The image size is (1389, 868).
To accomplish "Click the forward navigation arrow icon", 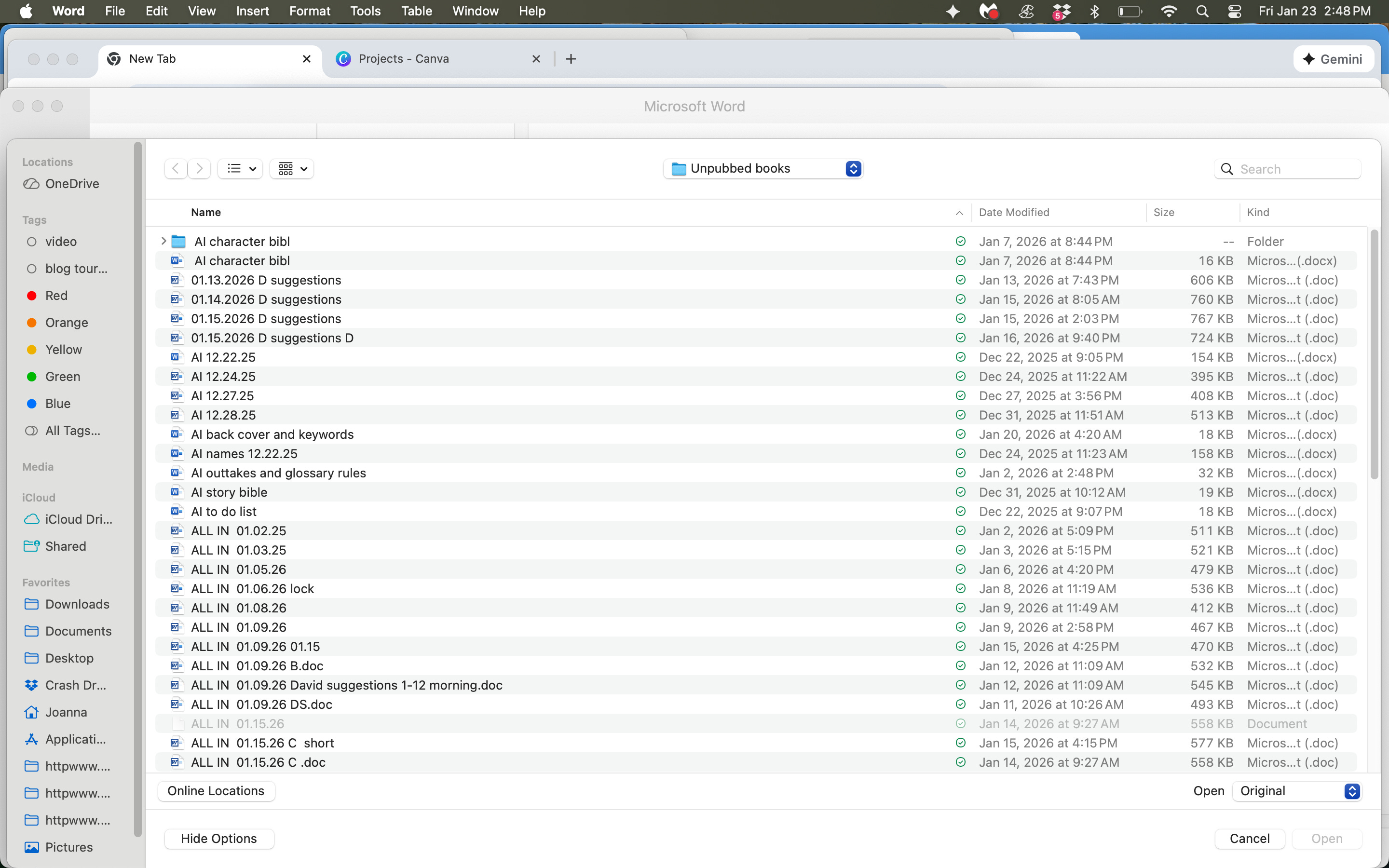I will 199,169.
